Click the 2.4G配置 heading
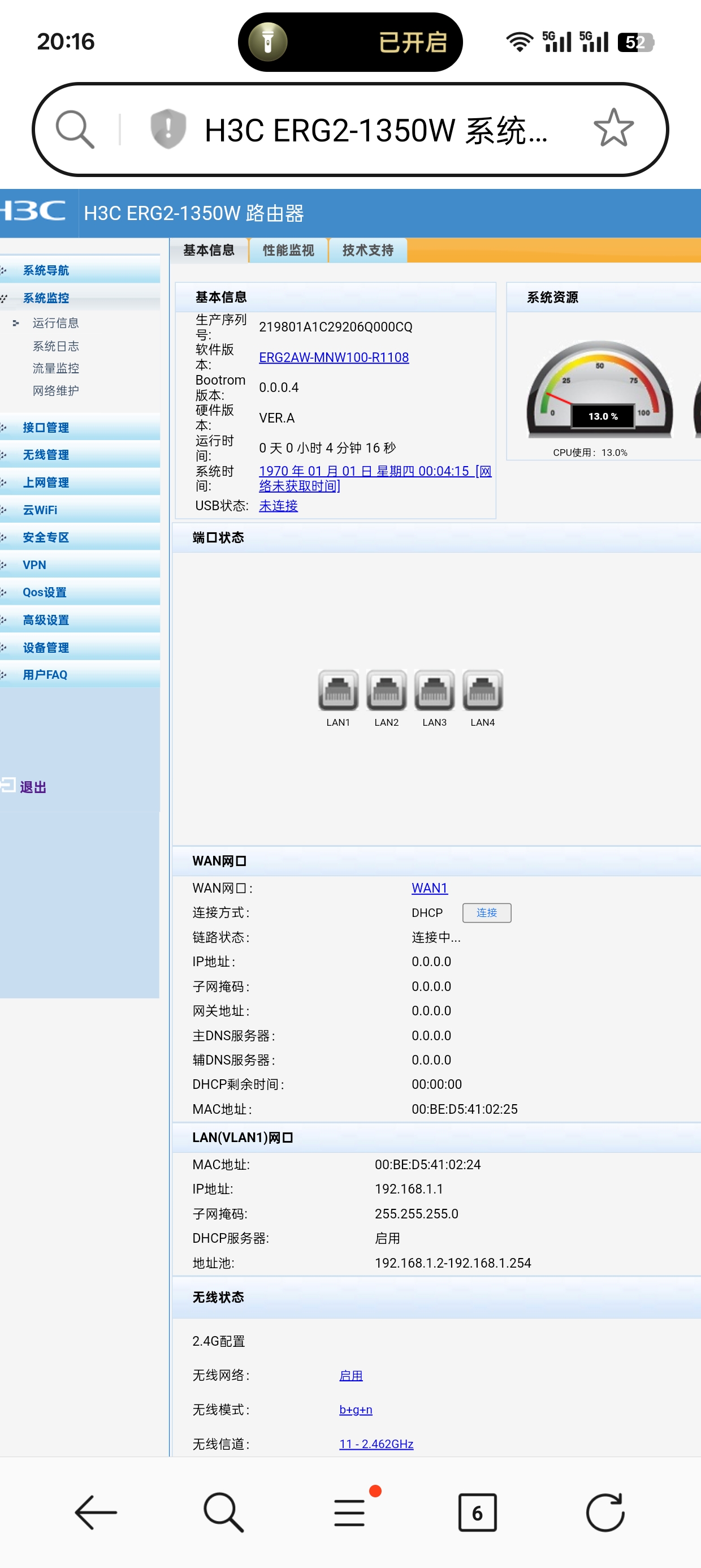Viewport: 701px width, 1568px height. [x=218, y=1341]
